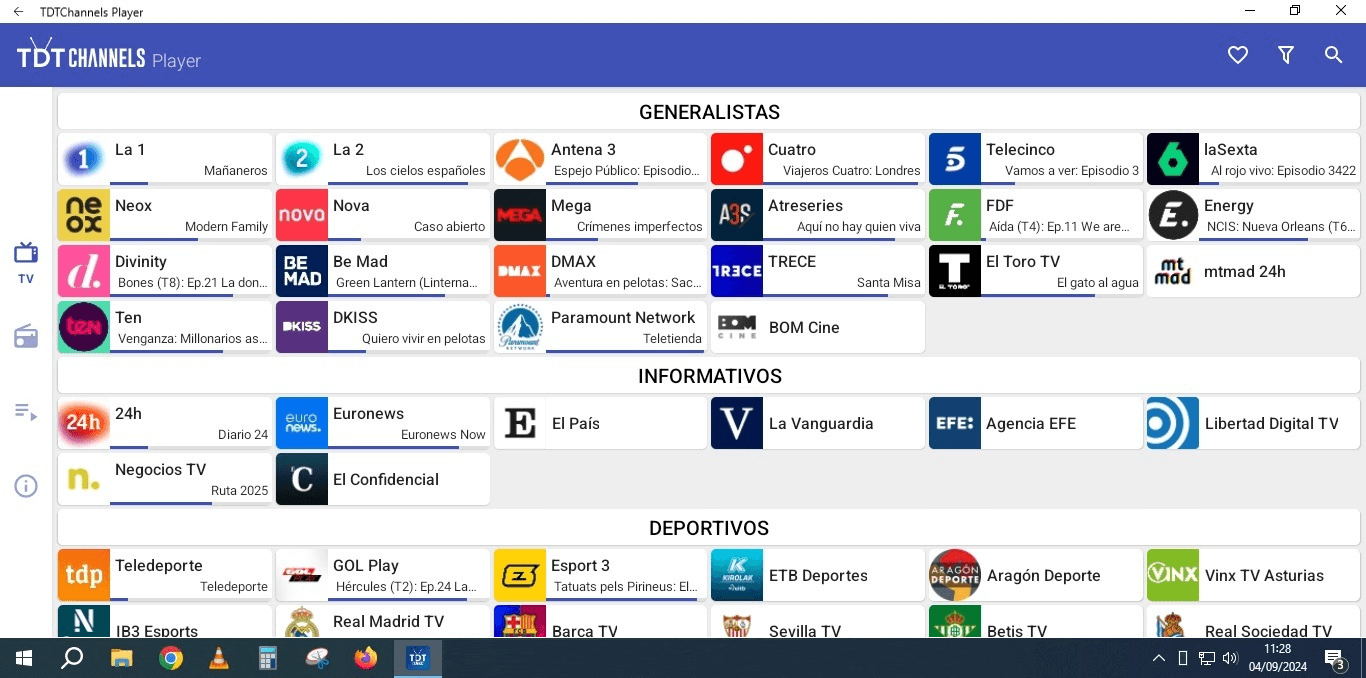Open the ETB Deportes channel name
Image resolution: width=1366 pixels, height=678 pixels.
(x=818, y=575)
